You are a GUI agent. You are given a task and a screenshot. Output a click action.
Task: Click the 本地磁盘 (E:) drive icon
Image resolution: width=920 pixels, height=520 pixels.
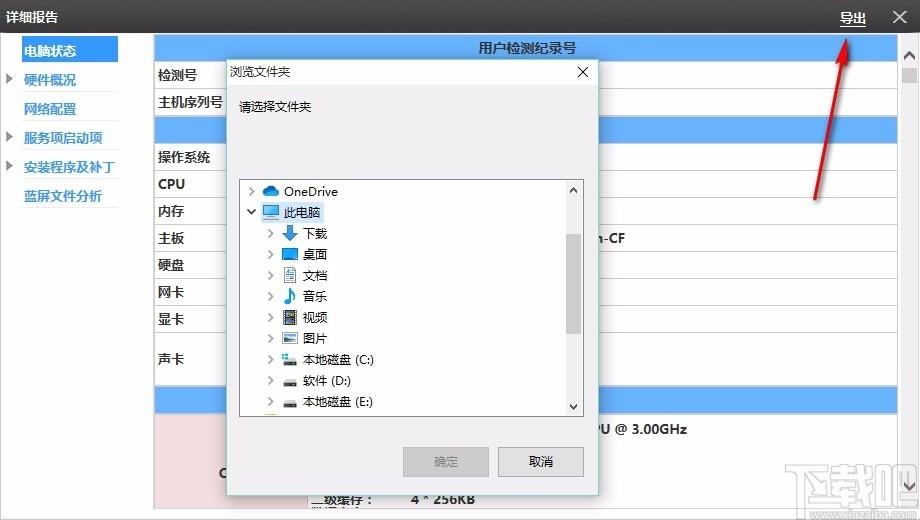pyautogui.click(x=290, y=403)
